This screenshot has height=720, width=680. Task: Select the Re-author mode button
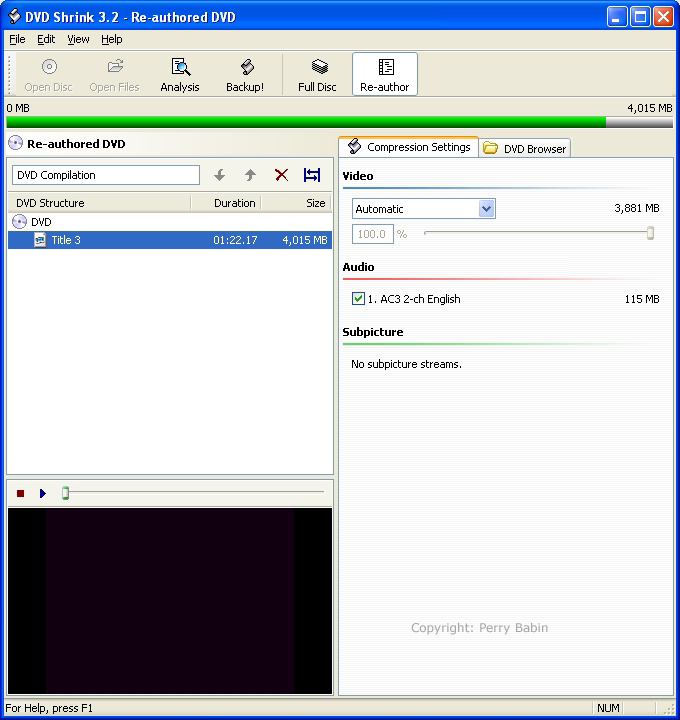pos(385,74)
